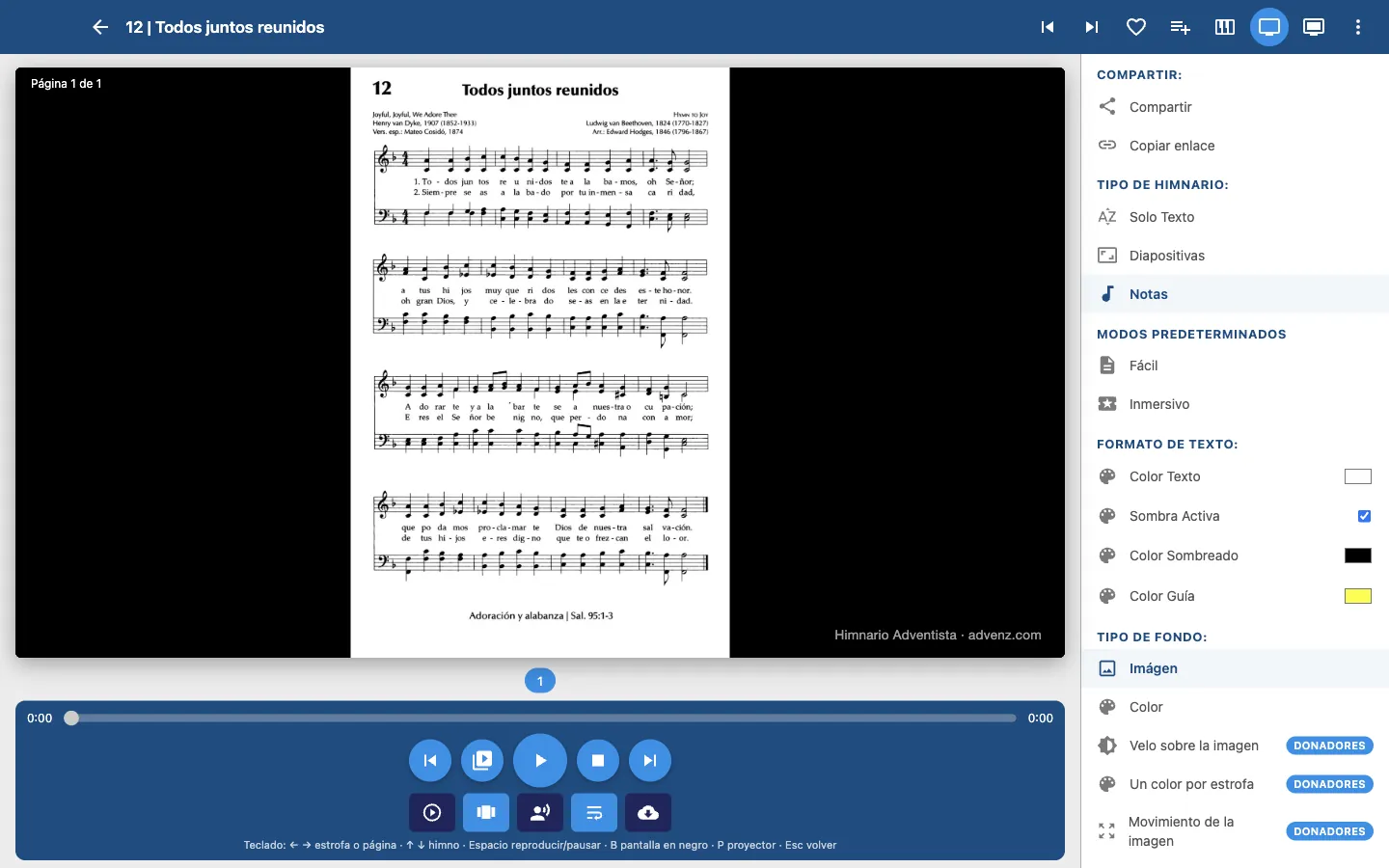The width and height of the screenshot is (1389, 868).
Task: Select Solo Texto hymnal type
Action: click(x=1235, y=217)
